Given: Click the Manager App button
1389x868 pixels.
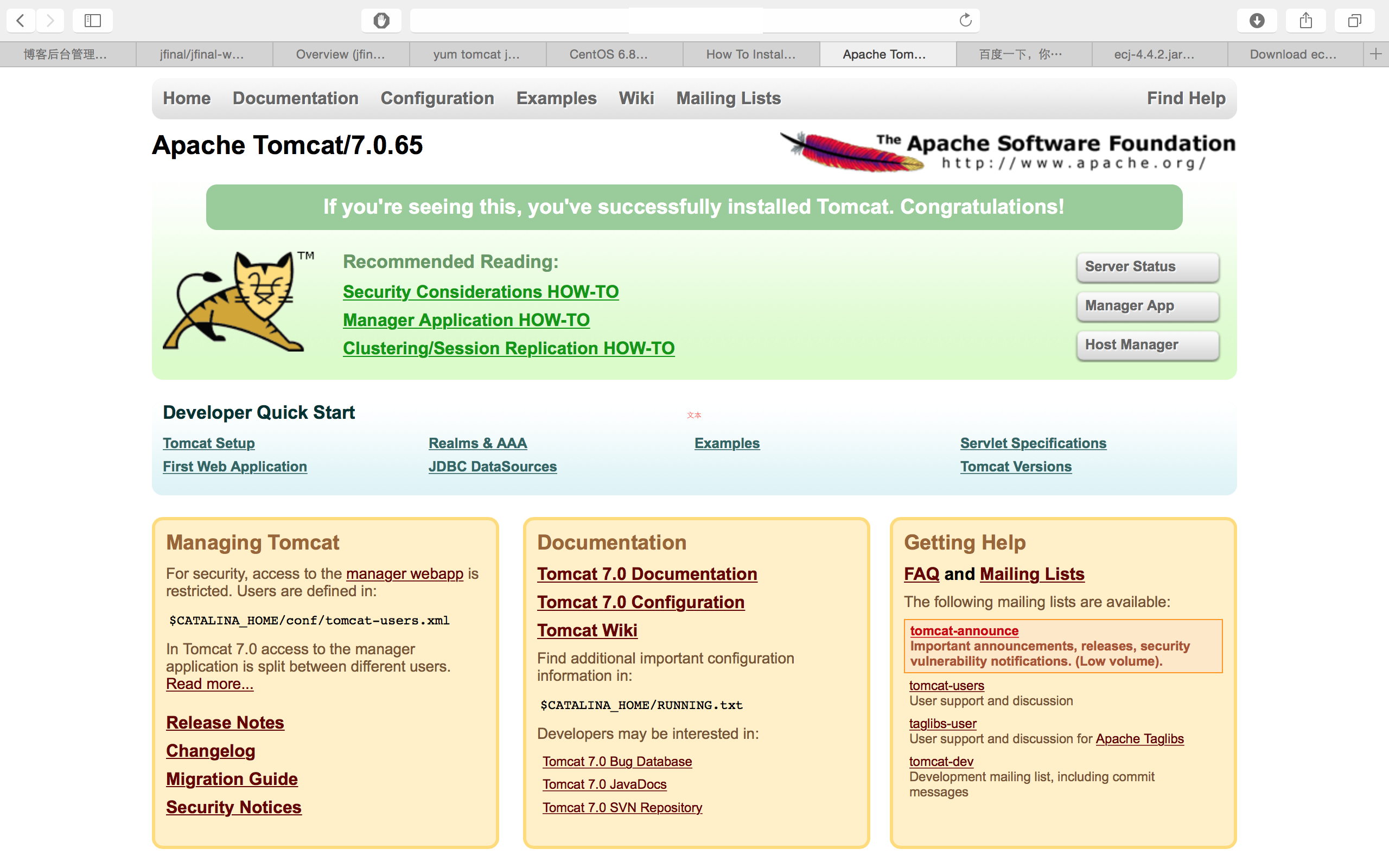Looking at the screenshot, I should 1148,306.
